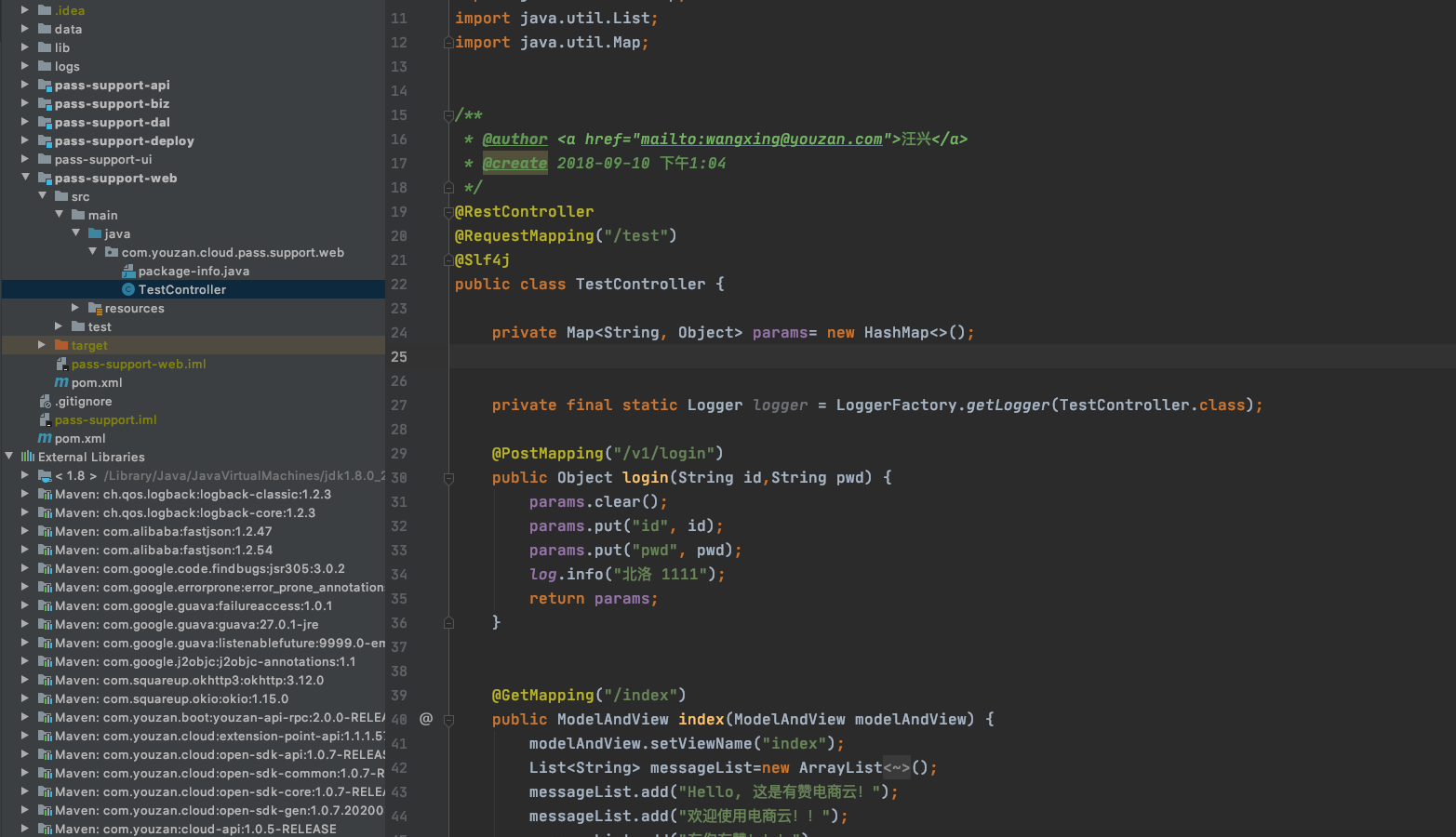Click the target folder icon
Screen dimensions: 1456x837
click(x=61, y=345)
